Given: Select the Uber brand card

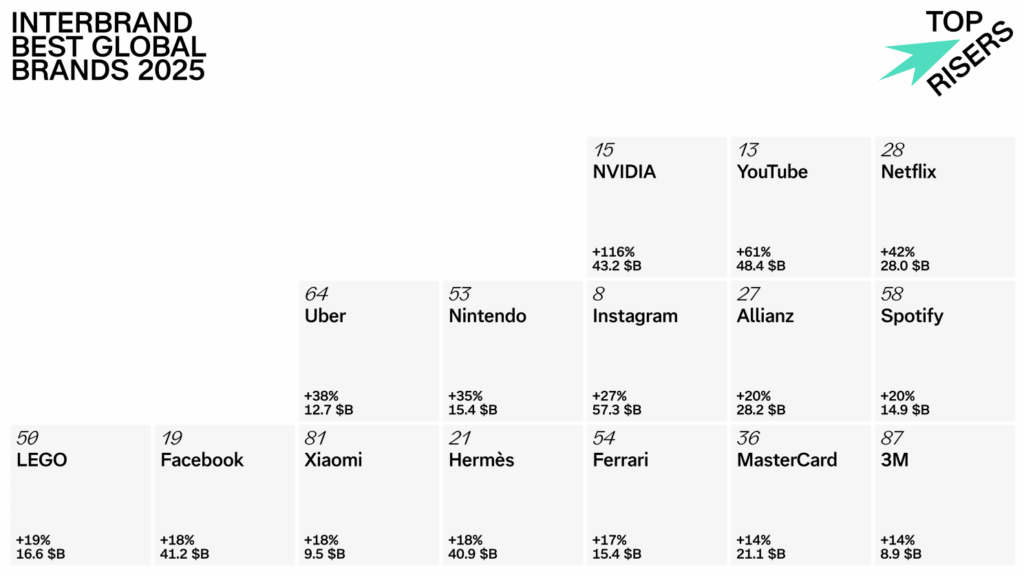Looking at the screenshot, I should pyautogui.click(x=368, y=351).
